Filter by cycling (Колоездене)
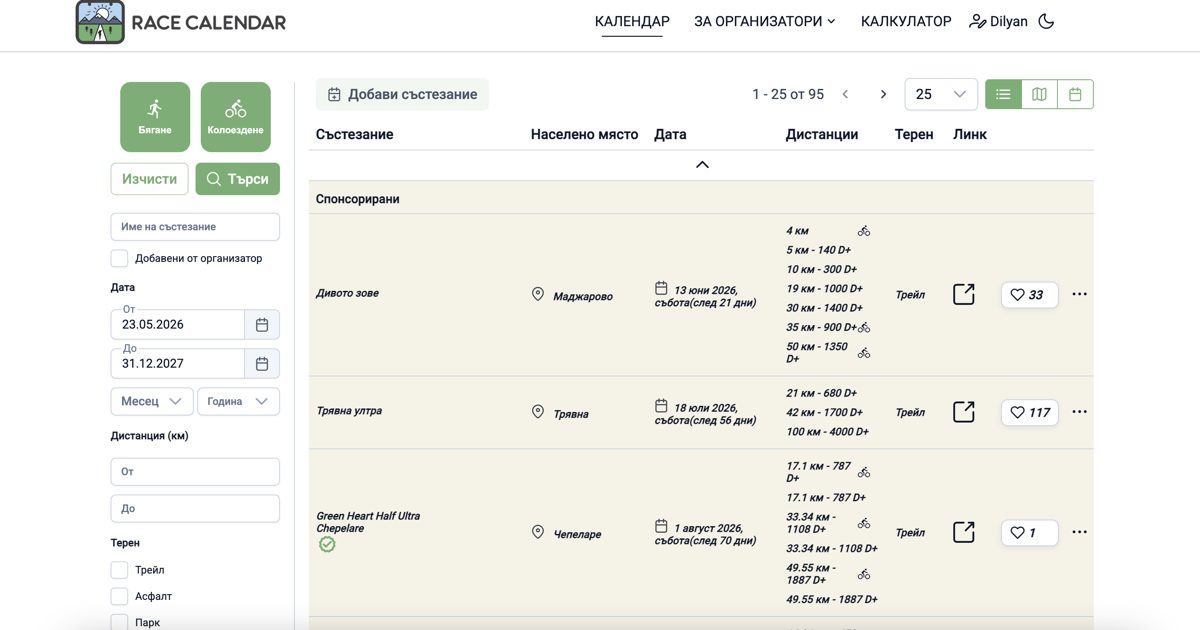 236,117
